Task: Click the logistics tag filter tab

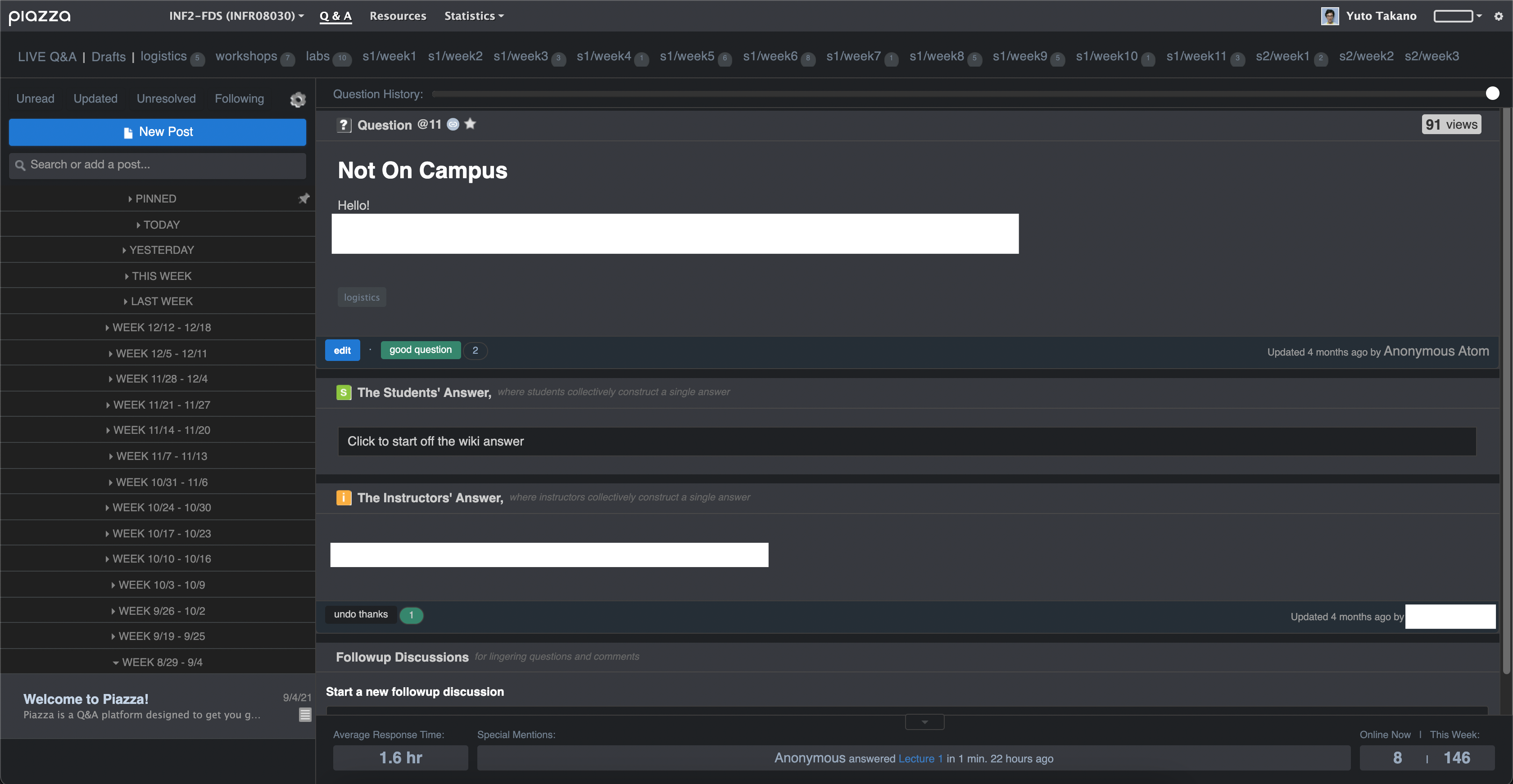Action: point(163,56)
